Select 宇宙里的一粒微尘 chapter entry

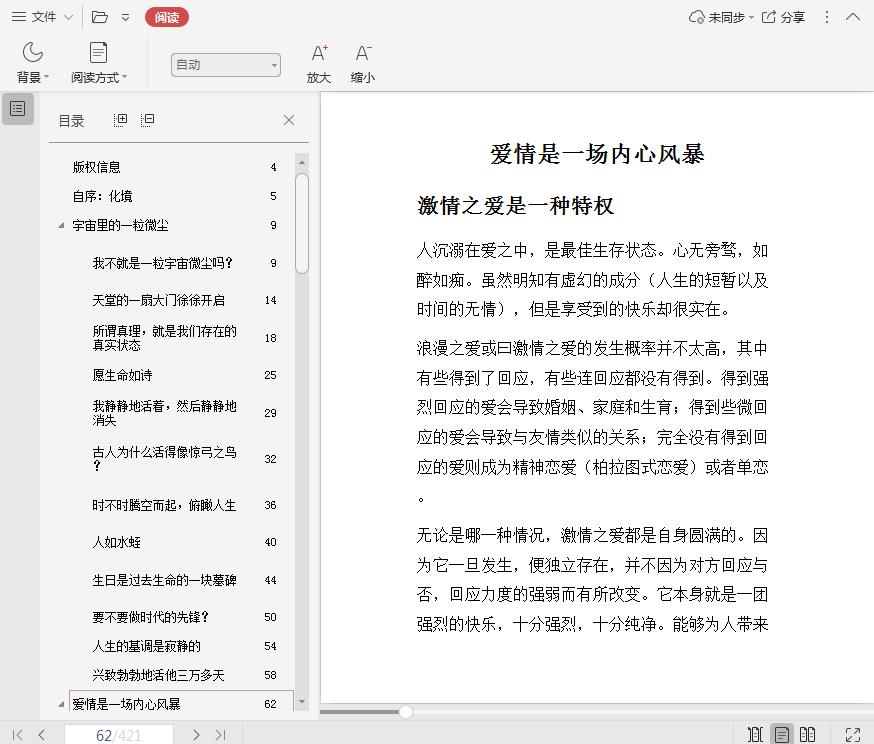(x=120, y=225)
